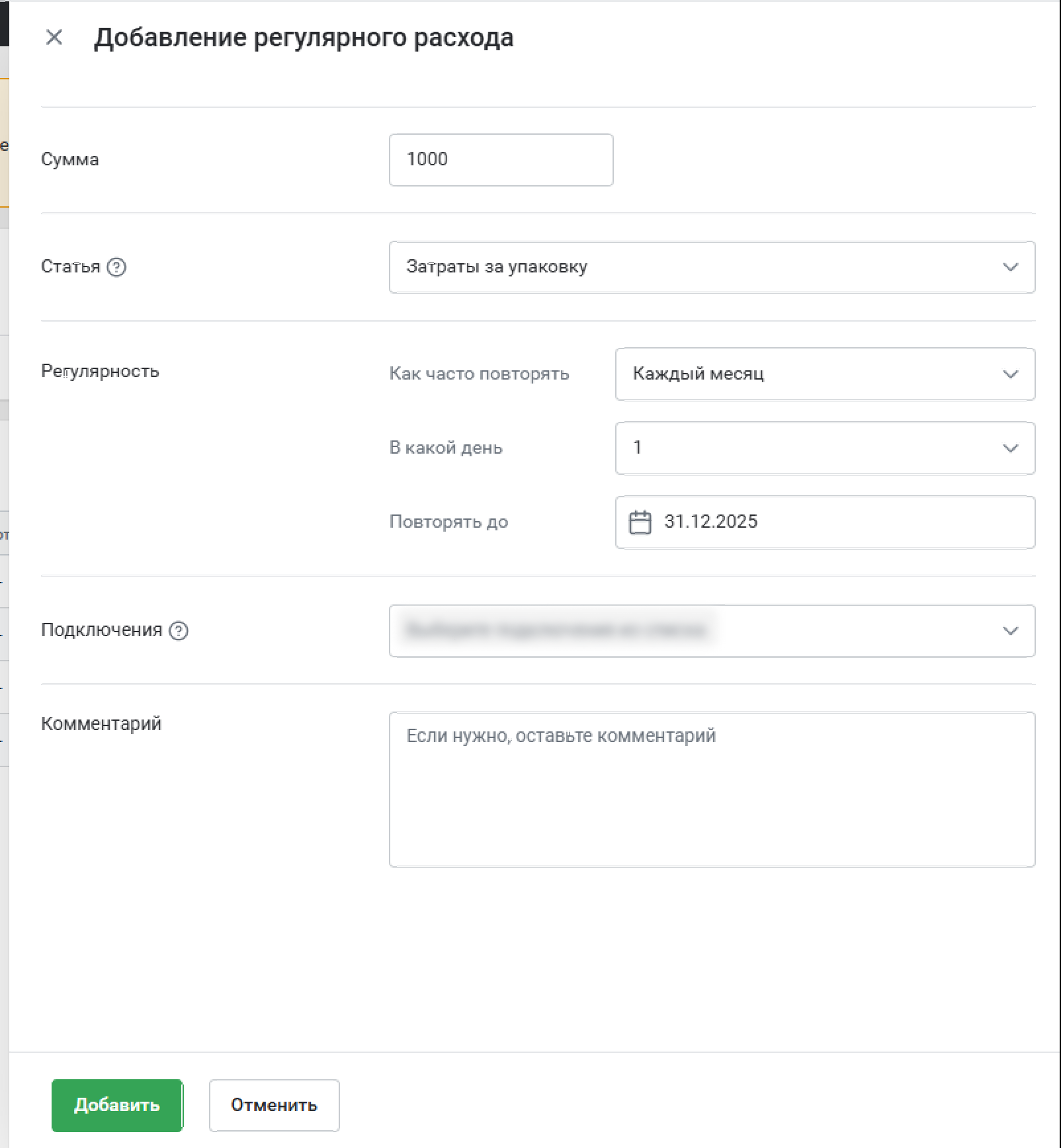Click the calendar icon in Повторять до
The image size is (1061, 1148).
(x=640, y=522)
